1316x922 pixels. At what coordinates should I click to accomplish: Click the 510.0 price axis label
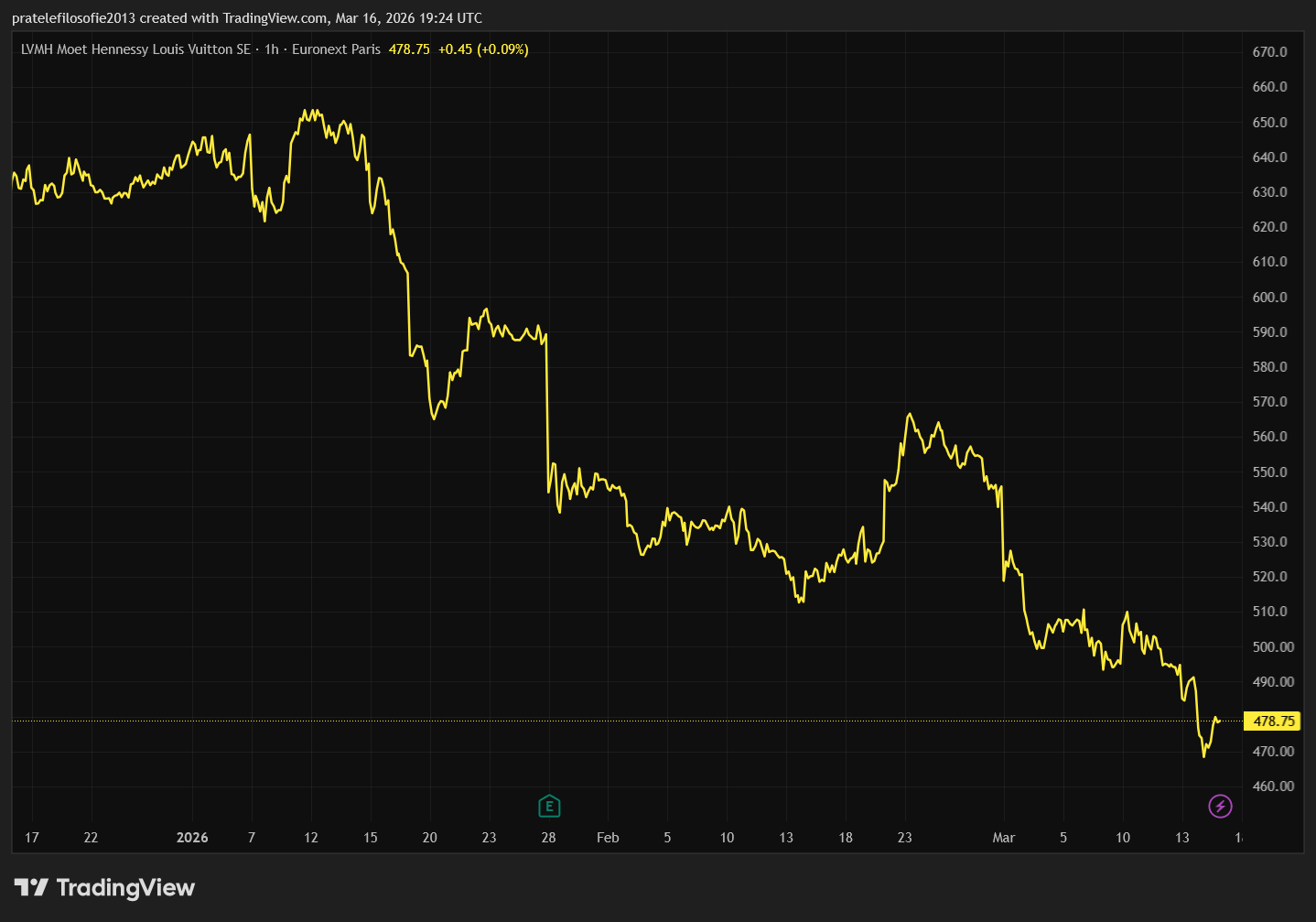(x=1269, y=612)
